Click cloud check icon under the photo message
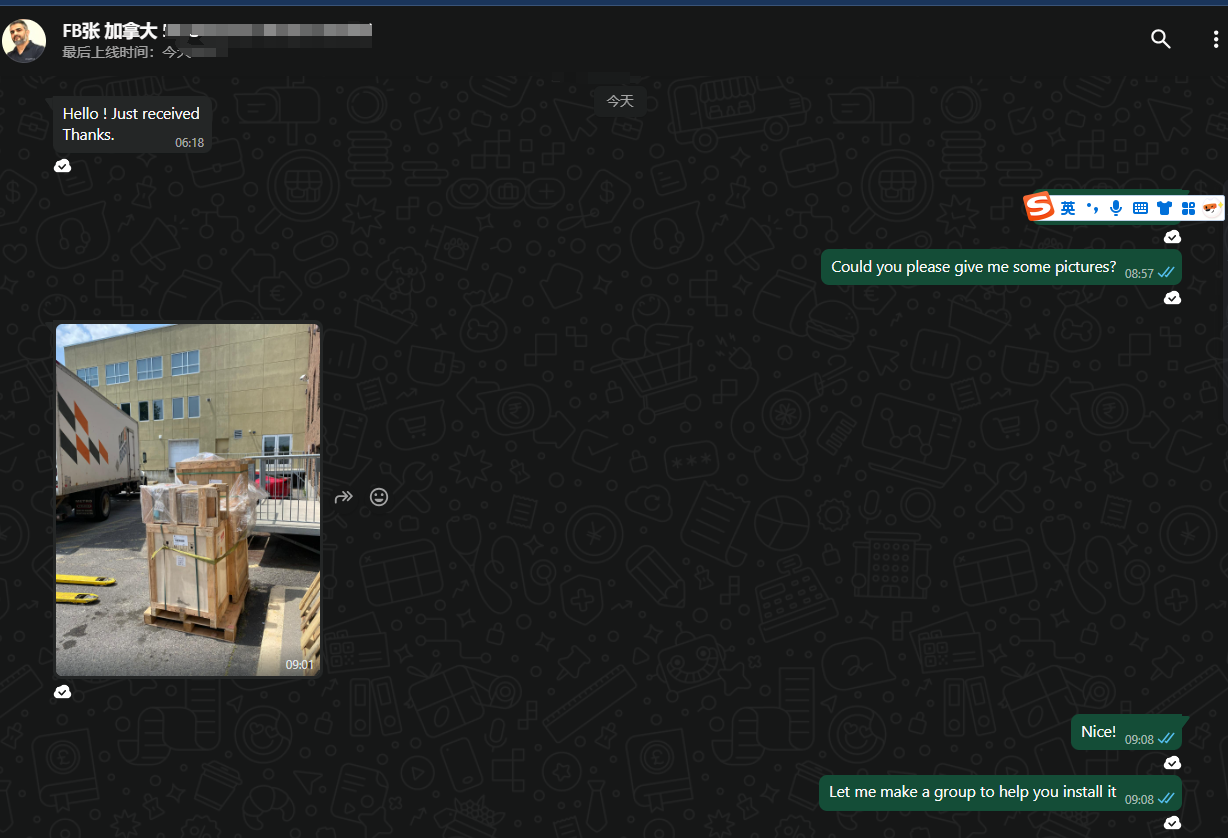Image resolution: width=1228 pixels, height=838 pixels. coord(62,692)
